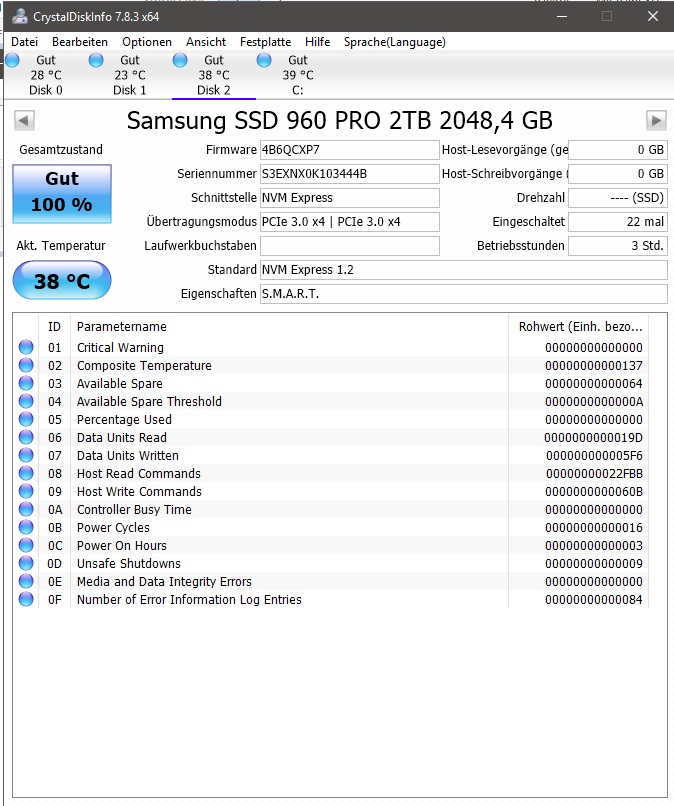Click the Host Write Commands status orb
674x806 pixels.
[x=26, y=491]
